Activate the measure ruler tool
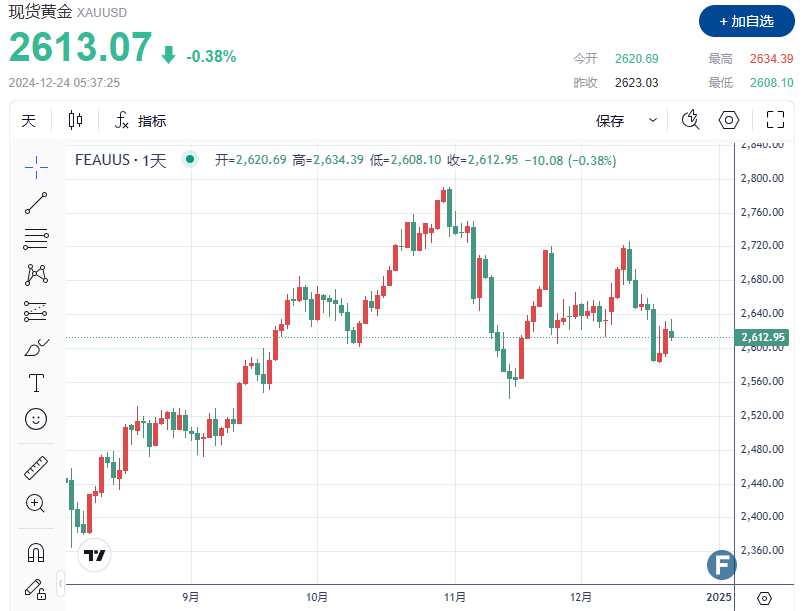This screenshot has height=611, width=808. tap(36, 467)
